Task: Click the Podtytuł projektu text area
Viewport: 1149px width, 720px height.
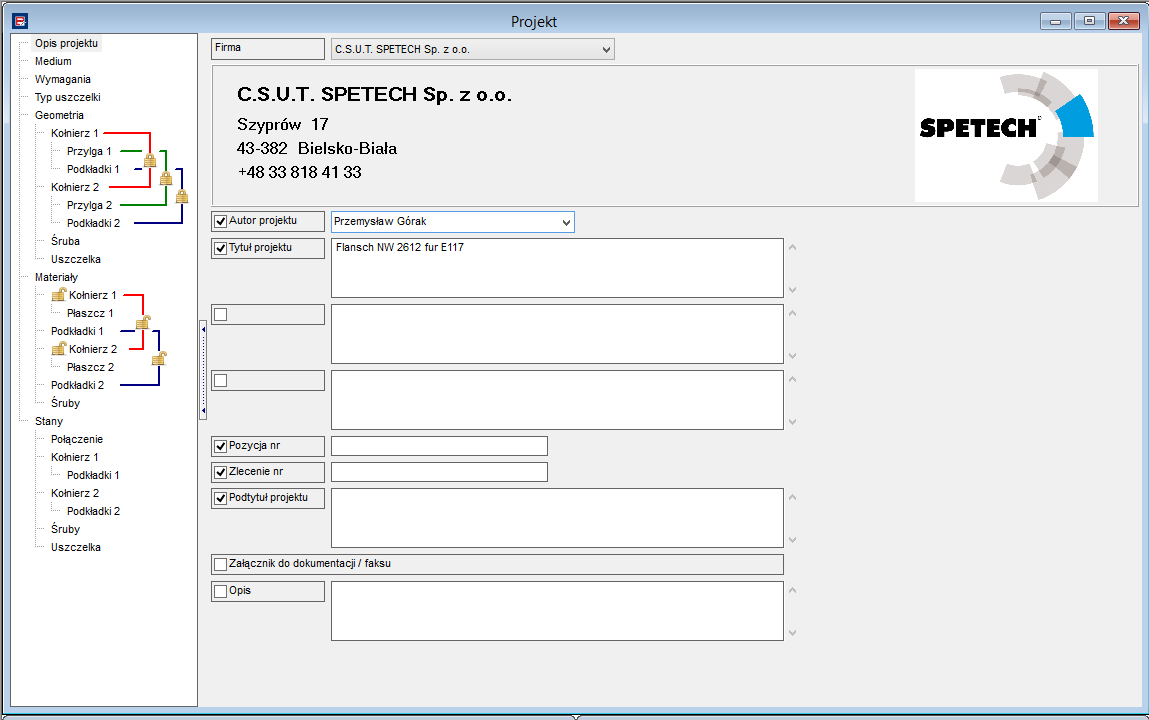Action: [558, 518]
